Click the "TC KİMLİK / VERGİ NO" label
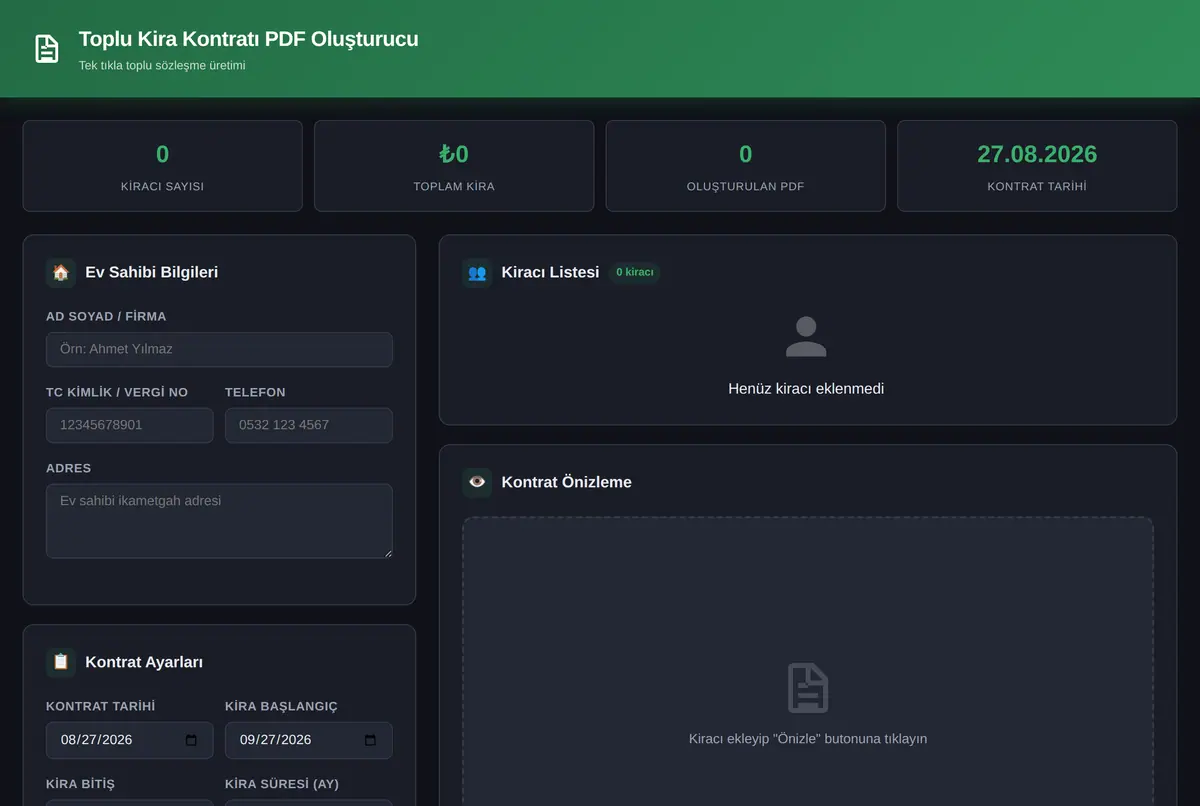1200x806 pixels. (x=117, y=392)
